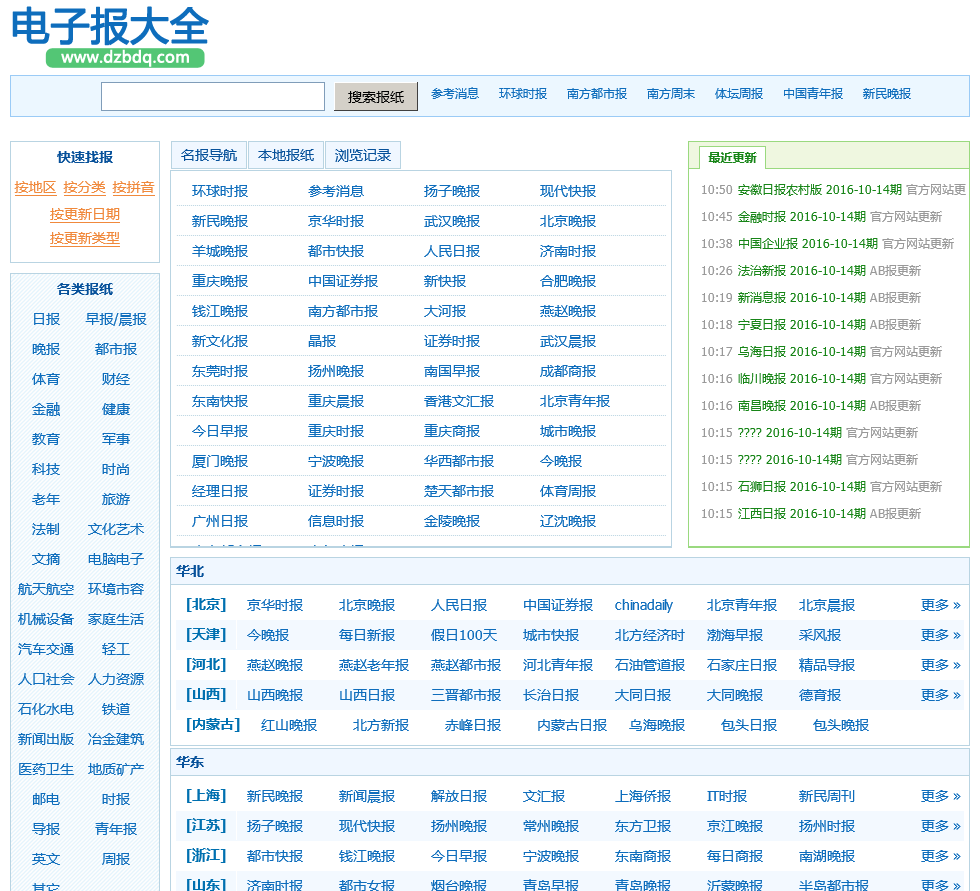The width and height of the screenshot is (980, 891).
Task: Open the 安徽日报农村版 update entry
Action: click(819, 190)
